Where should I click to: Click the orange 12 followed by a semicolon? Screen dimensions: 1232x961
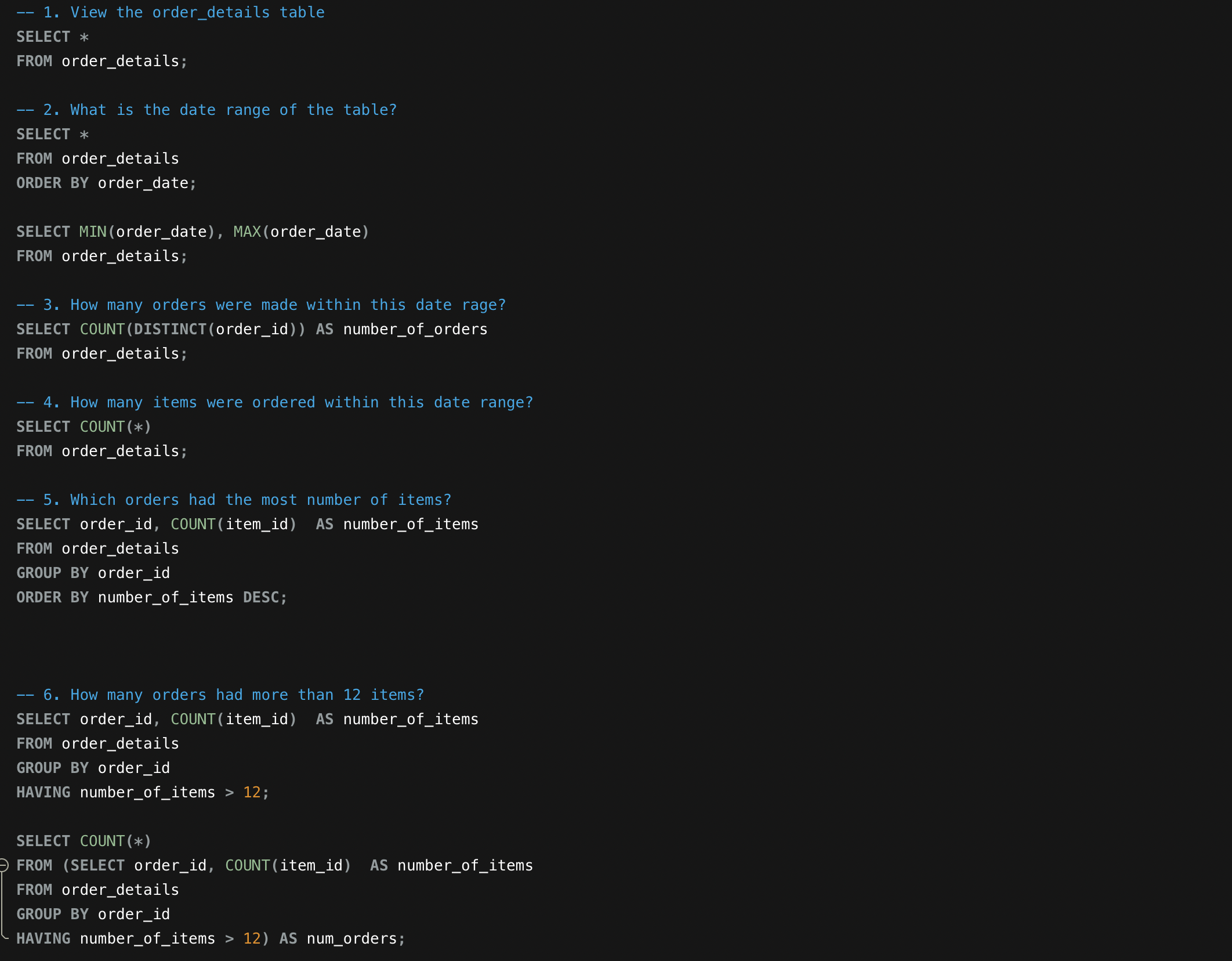click(x=252, y=792)
